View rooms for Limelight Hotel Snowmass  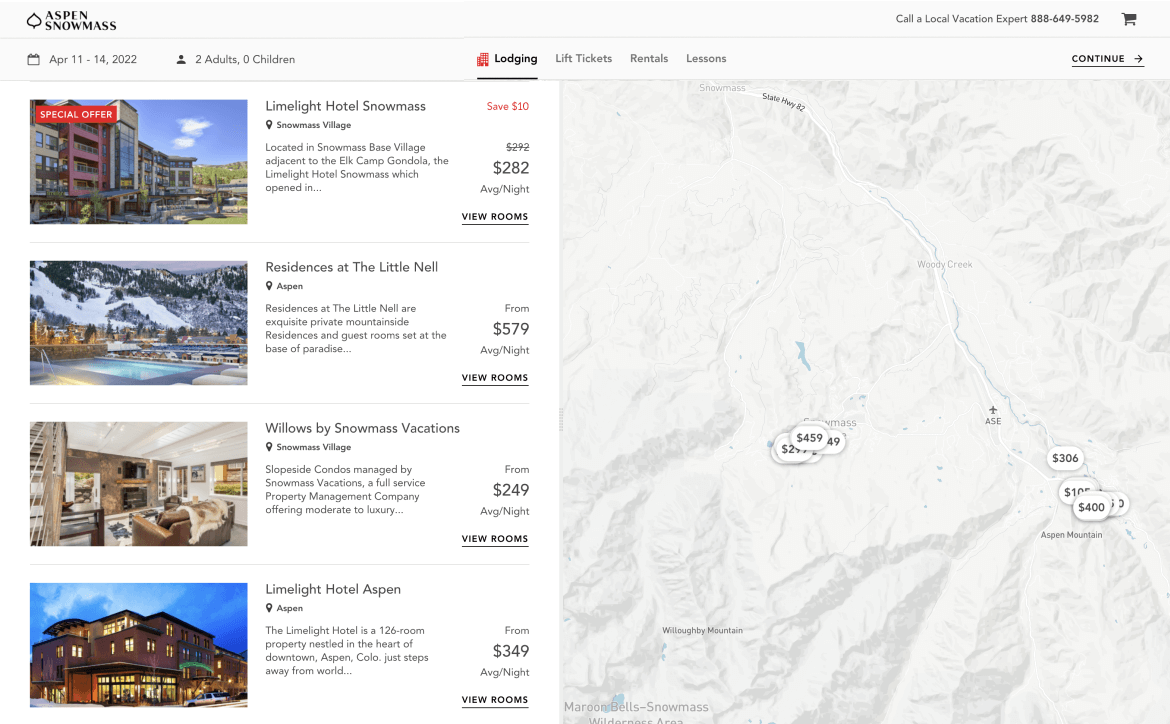point(495,217)
